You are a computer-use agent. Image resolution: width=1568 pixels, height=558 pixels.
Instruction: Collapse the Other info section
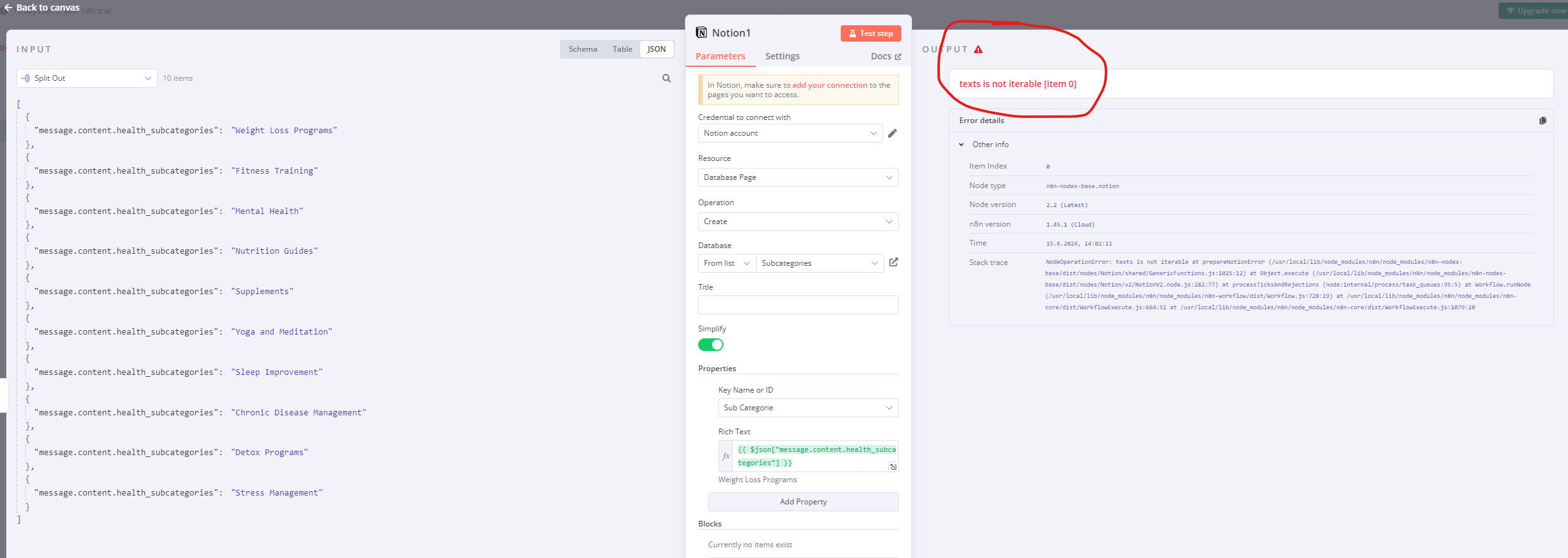click(961, 145)
